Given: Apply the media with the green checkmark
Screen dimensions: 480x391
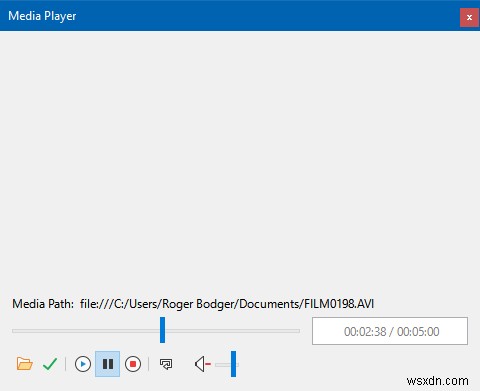Looking at the screenshot, I should (x=50, y=364).
